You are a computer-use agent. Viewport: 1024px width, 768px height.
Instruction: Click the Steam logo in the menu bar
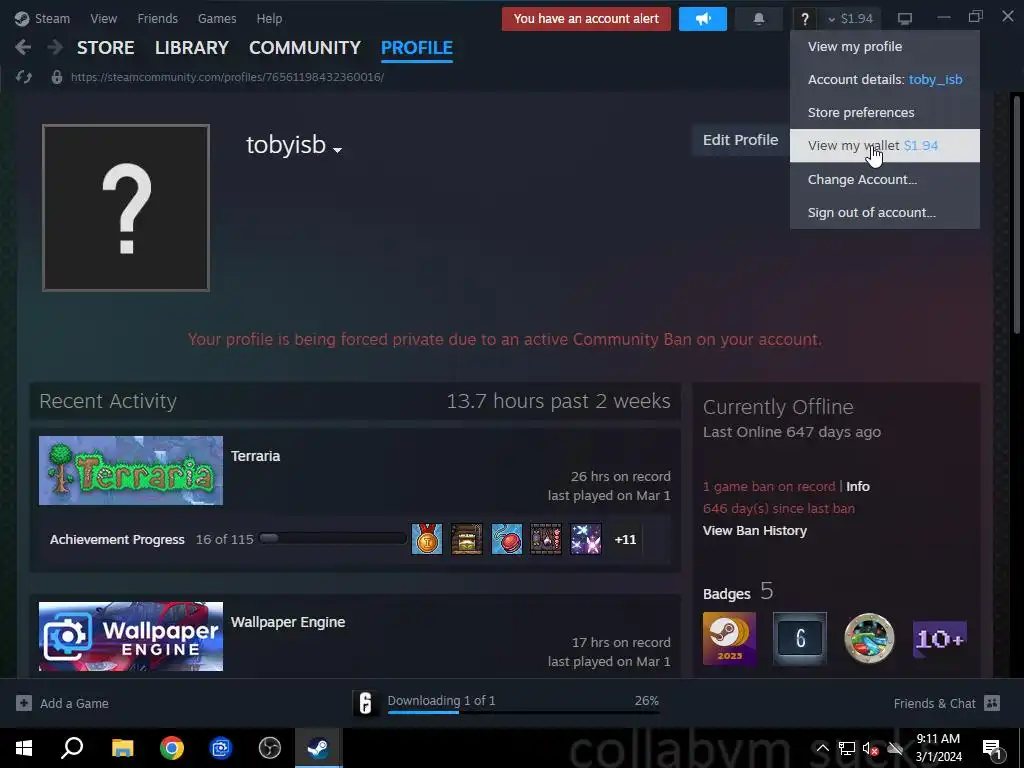22,18
